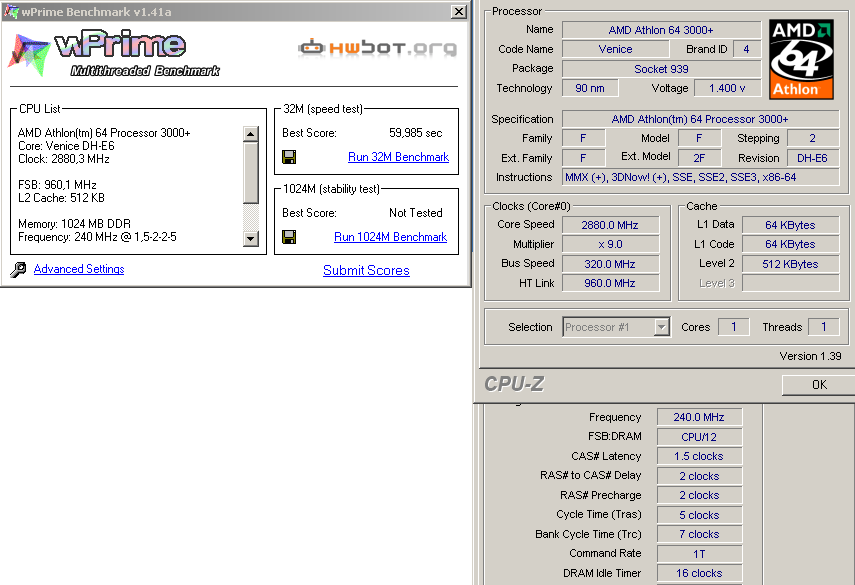Click the Bank Cycle Time value '7 clocks'
Image resolution: width=855 pixels, height=585 pixels.
tap(699, 534)
